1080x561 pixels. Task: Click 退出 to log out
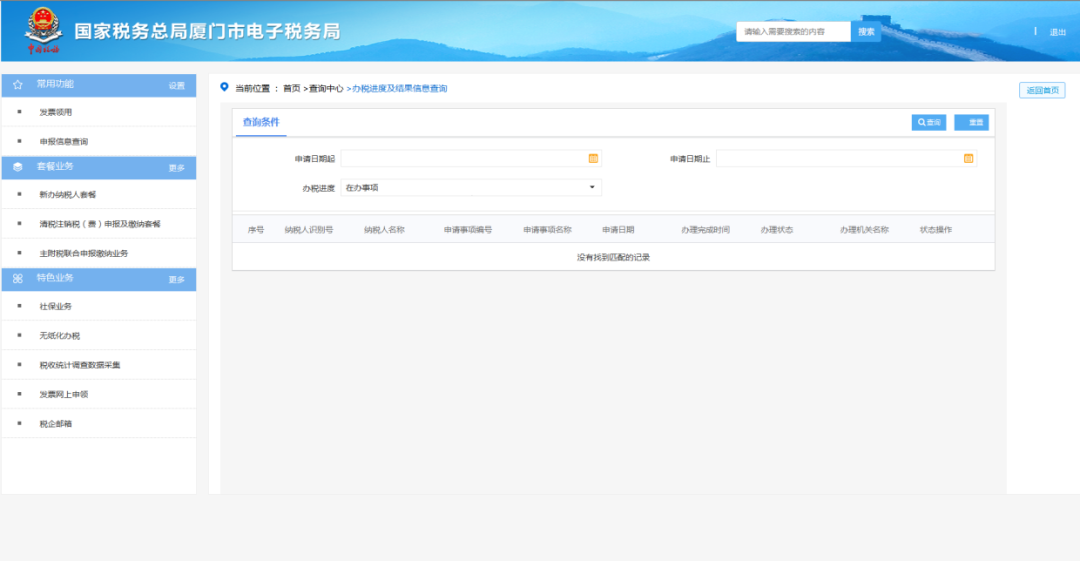[x=1057, y=32]
